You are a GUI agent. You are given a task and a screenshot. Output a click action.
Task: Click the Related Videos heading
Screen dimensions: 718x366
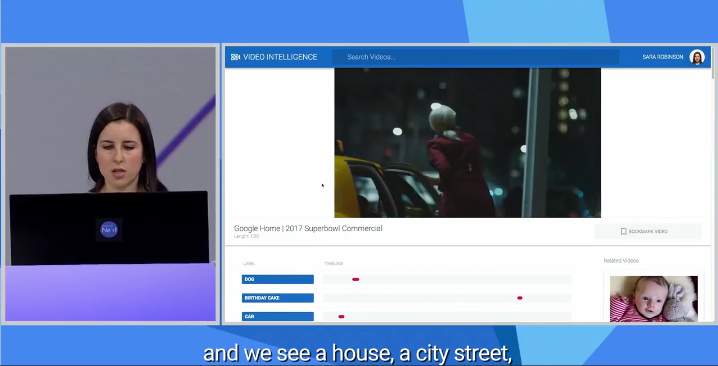point(620,261)
